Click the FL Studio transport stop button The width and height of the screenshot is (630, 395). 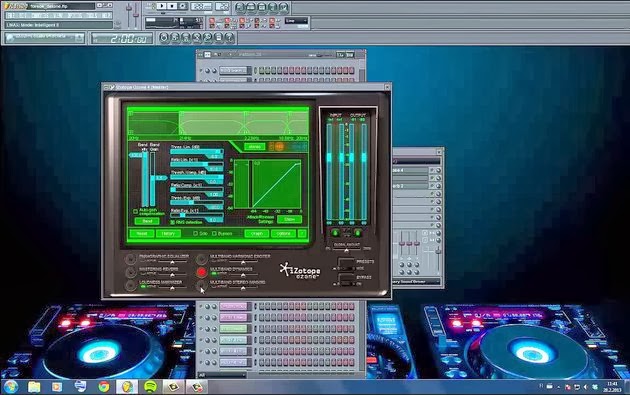172,6
